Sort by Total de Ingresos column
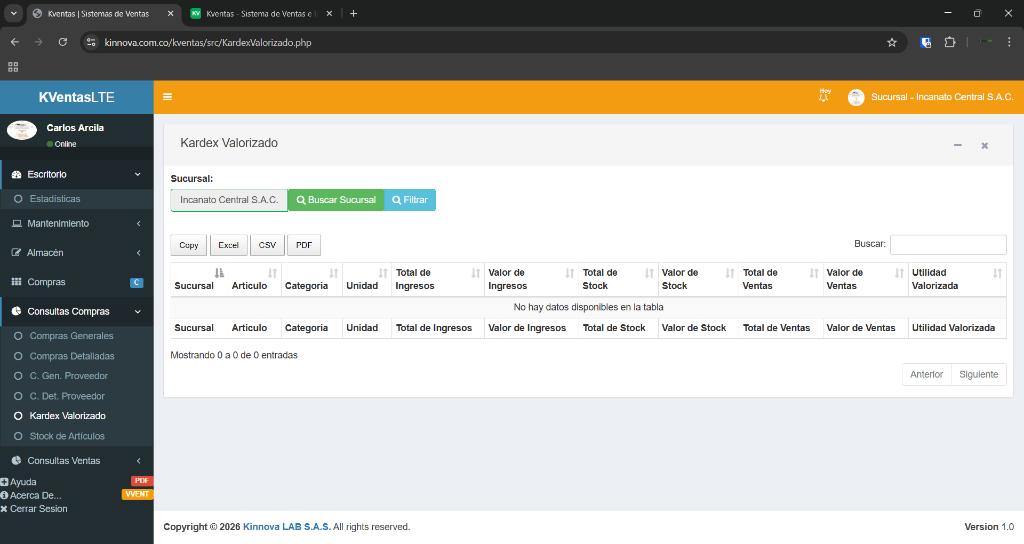Screen dimensions: 1024x544 [x=438, y=280]
